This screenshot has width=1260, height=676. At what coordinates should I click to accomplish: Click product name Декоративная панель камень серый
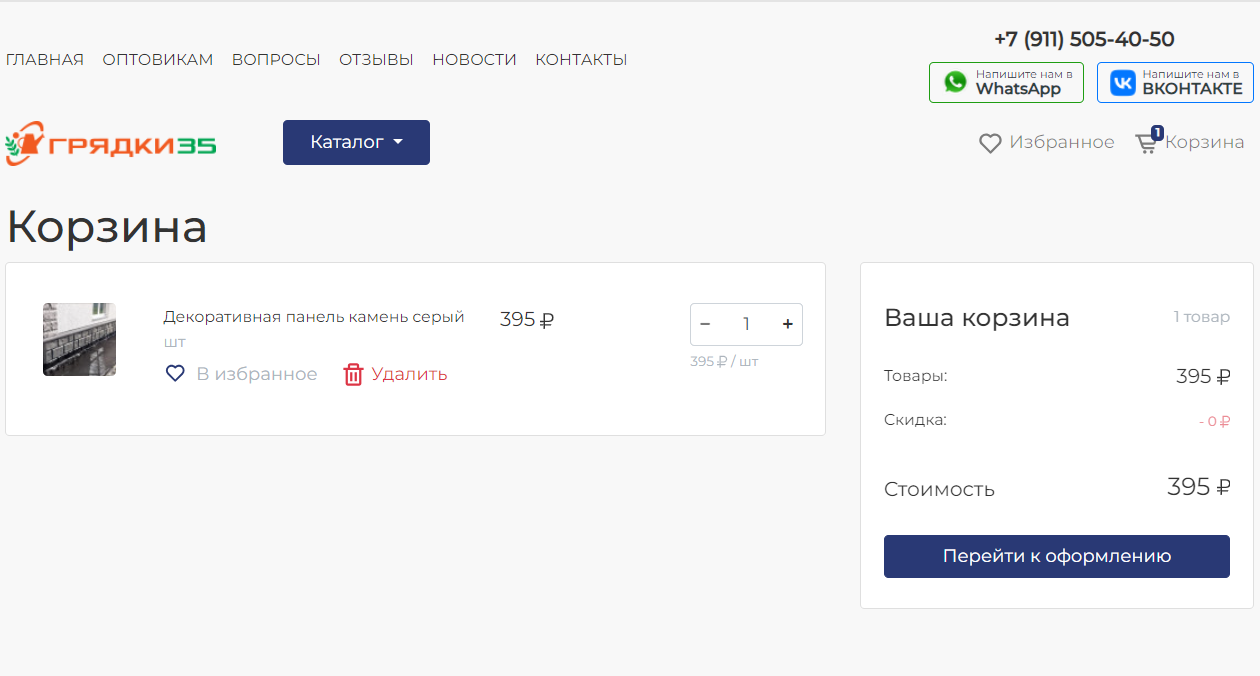[x=314, y=317]
